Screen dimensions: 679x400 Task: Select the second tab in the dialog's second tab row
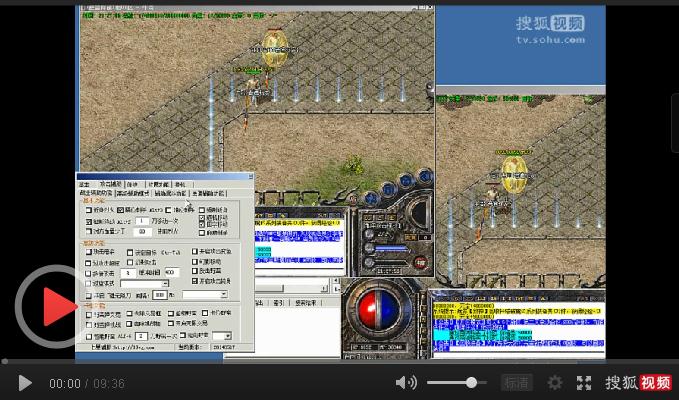(x=133, y=193)
